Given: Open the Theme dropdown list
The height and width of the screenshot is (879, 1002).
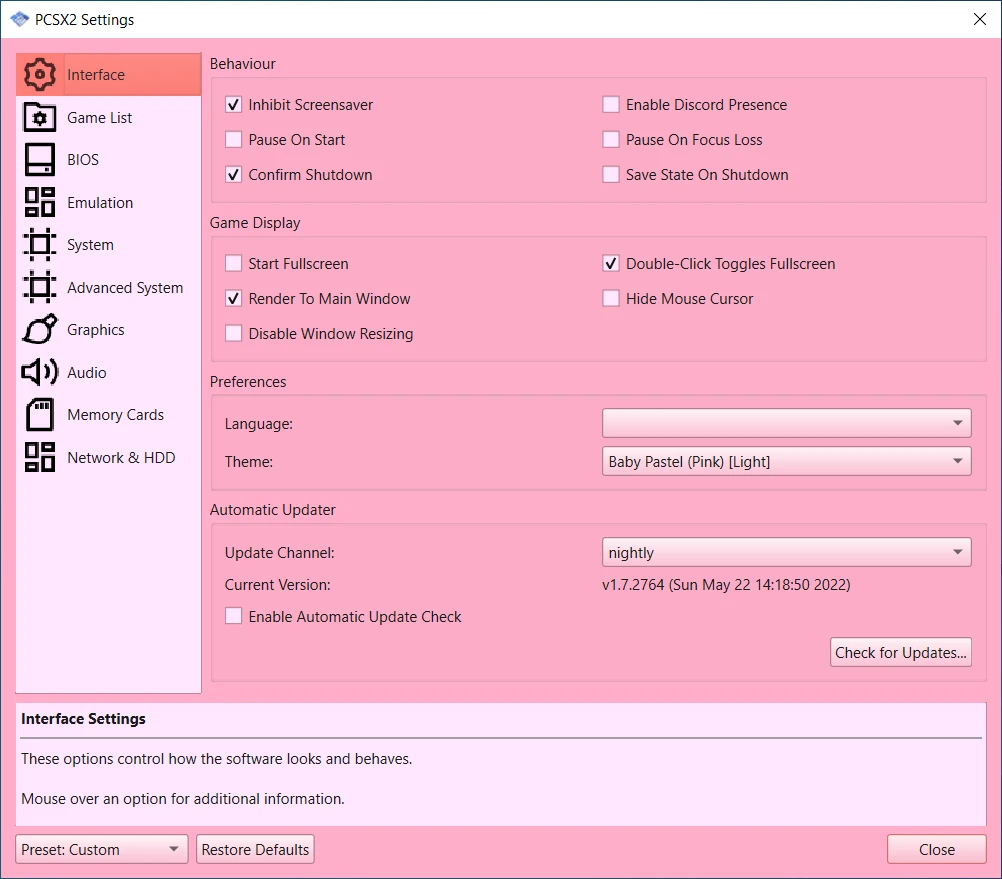Looking at the screenshot, I should [786, 461].
